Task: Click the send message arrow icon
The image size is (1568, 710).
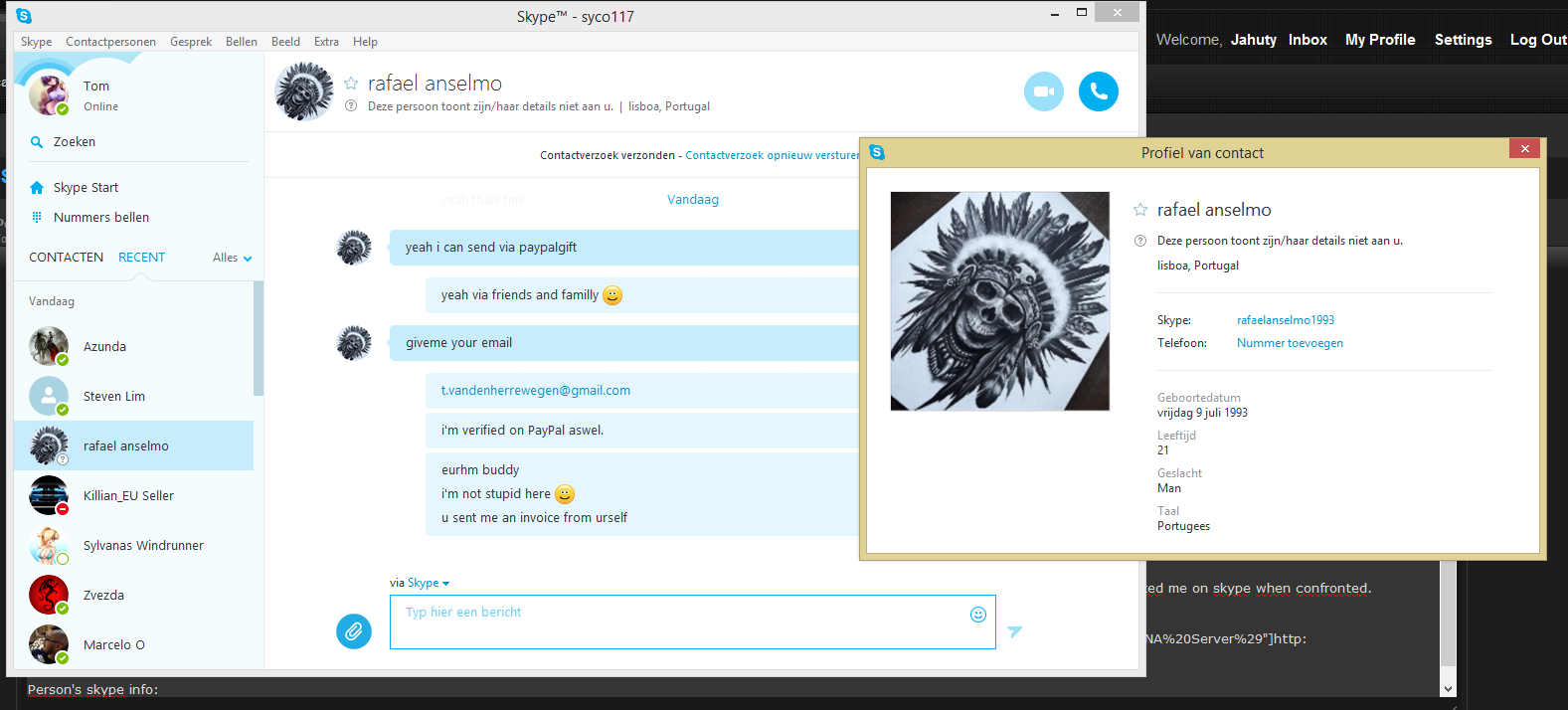Action: coord(1015,631)
